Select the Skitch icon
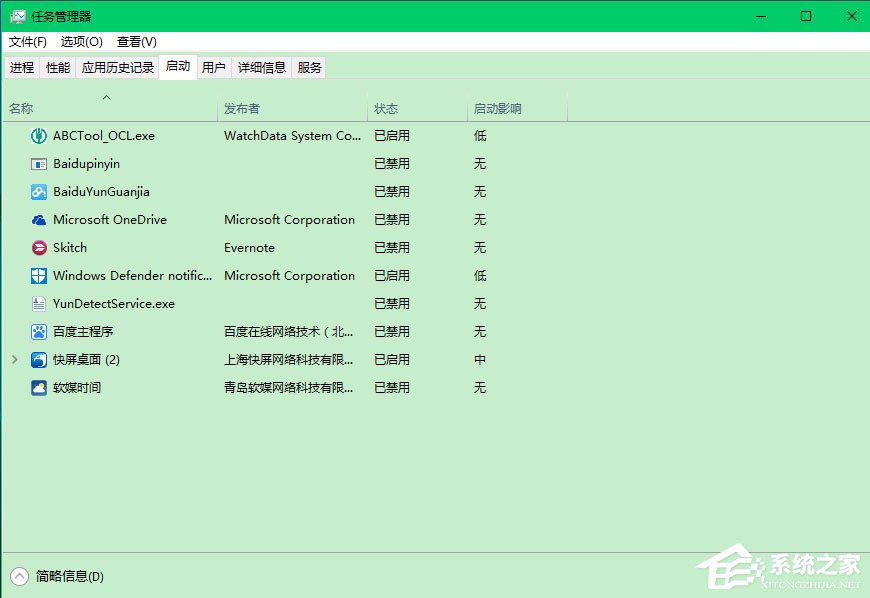The height and width of the screenshot is (598, 870). coord(38,247)
